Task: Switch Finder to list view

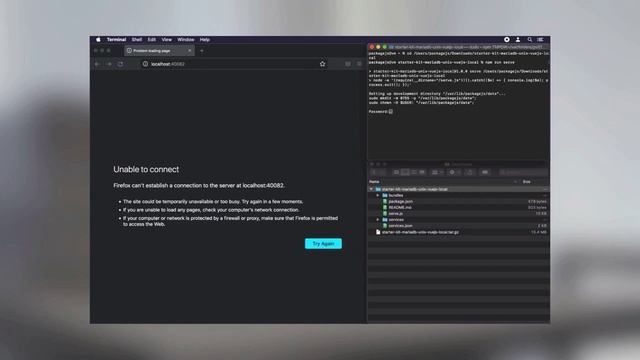Action: coord(405,172)
